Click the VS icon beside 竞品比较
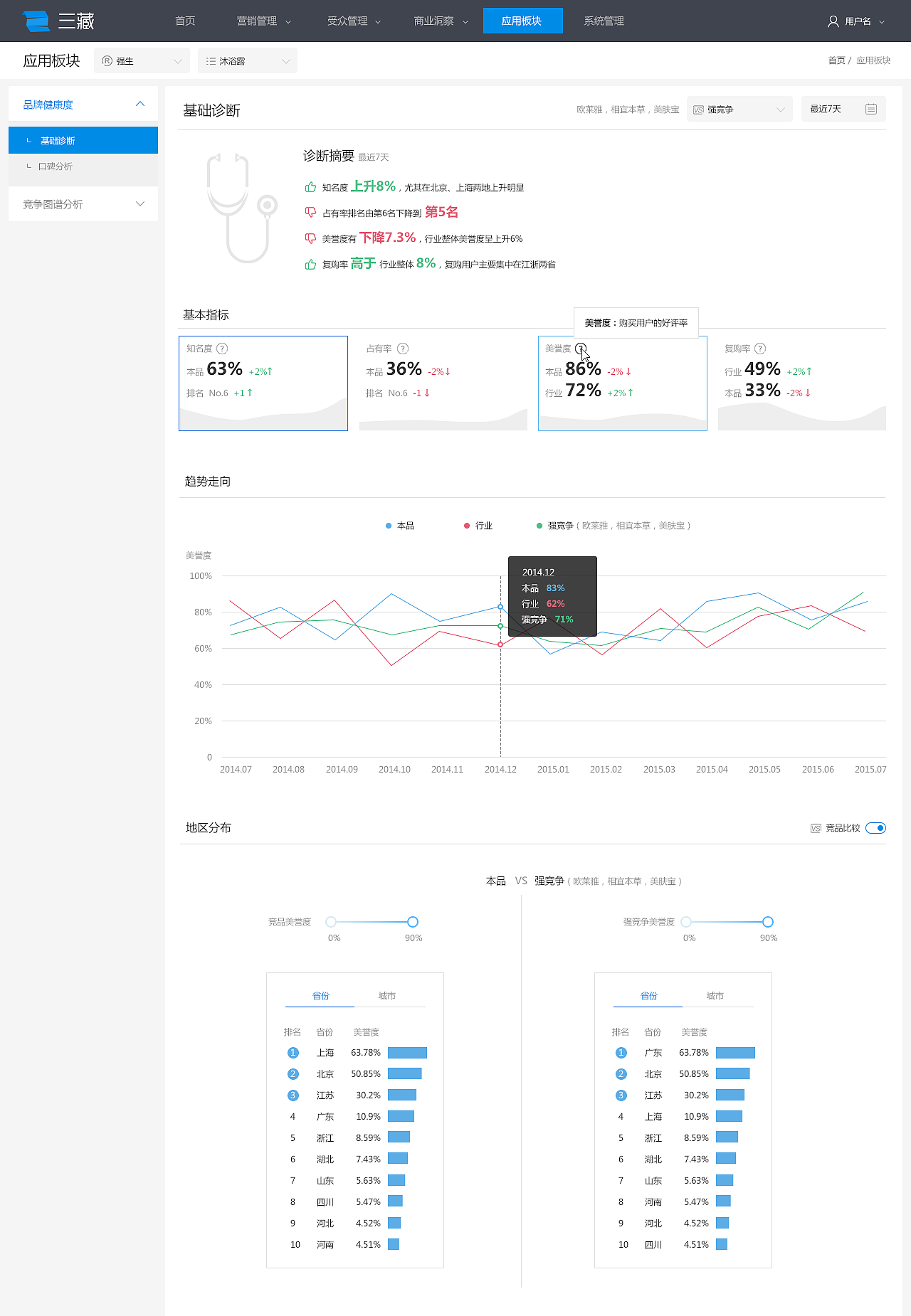Screen dimensions: 911x1316 click(816, 828)
